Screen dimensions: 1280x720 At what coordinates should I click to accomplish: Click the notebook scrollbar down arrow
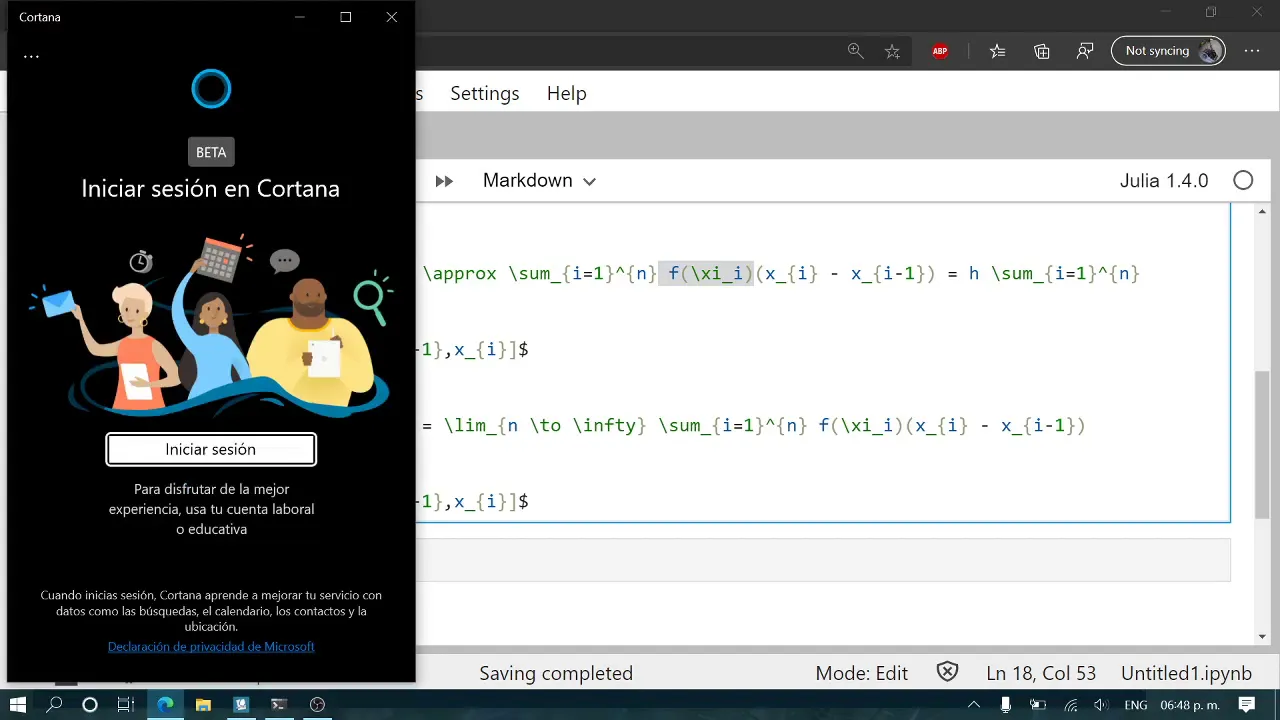click(1262, 637)
